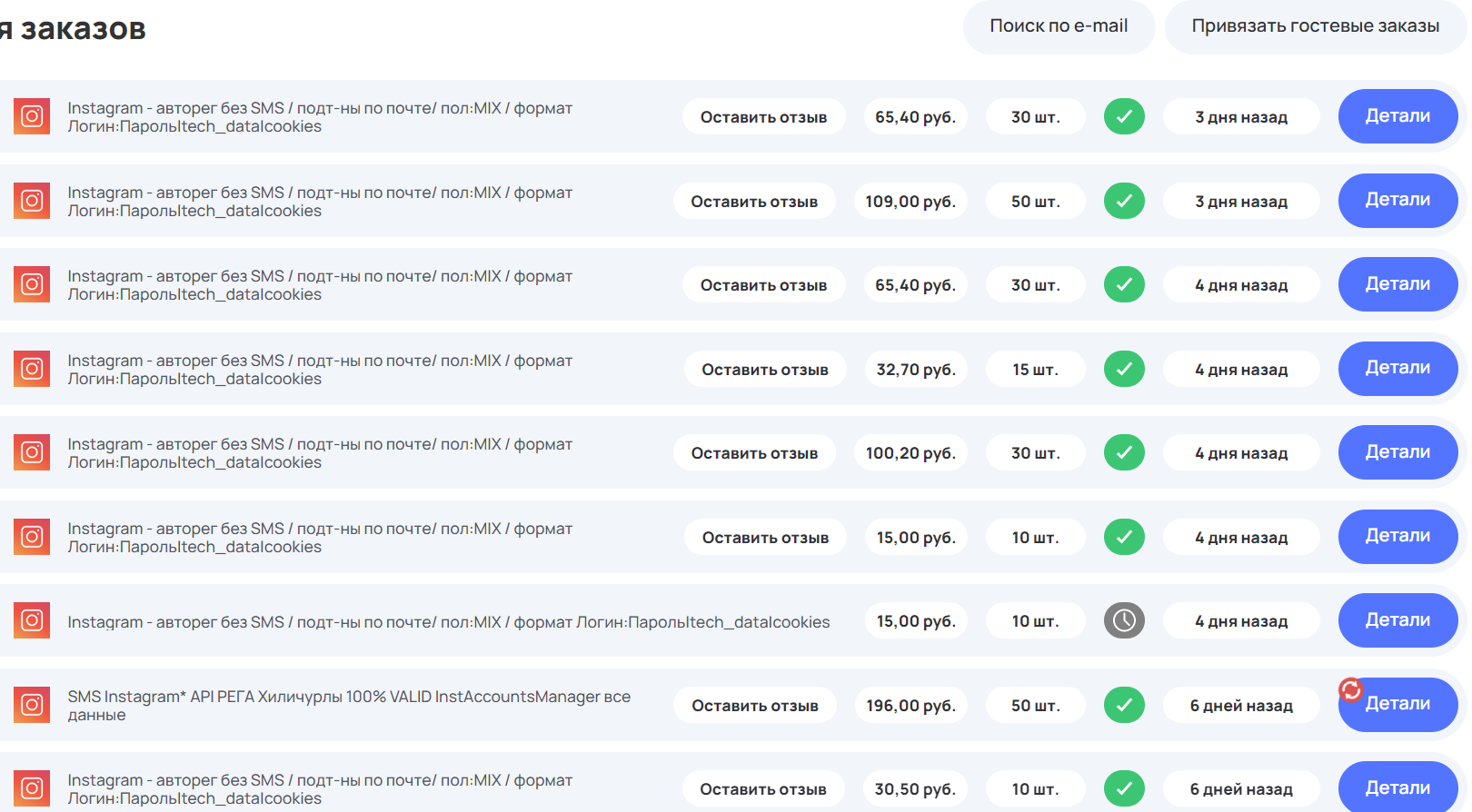
Task: Click green checkmark status on 100,20 руб. order
Action: pyautogui.click(x=1124, y=452)
